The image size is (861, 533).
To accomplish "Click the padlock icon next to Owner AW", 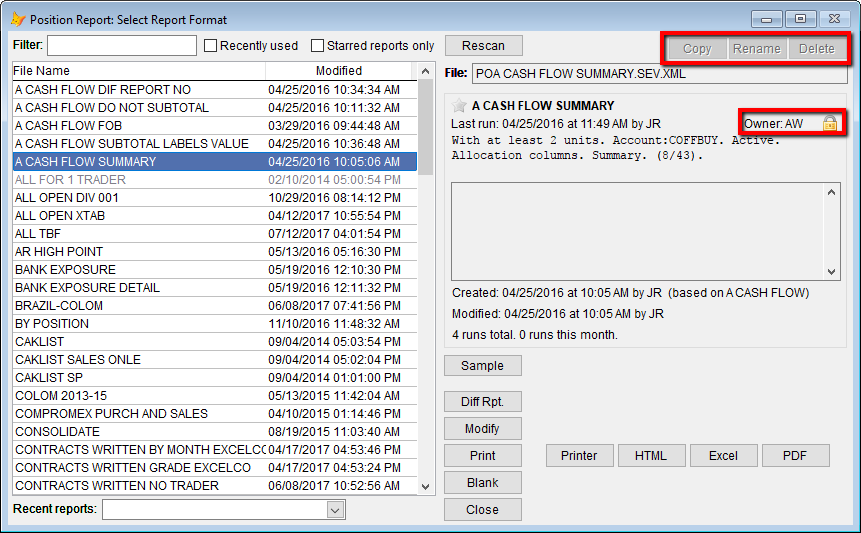I will click(x=830, y=123).
